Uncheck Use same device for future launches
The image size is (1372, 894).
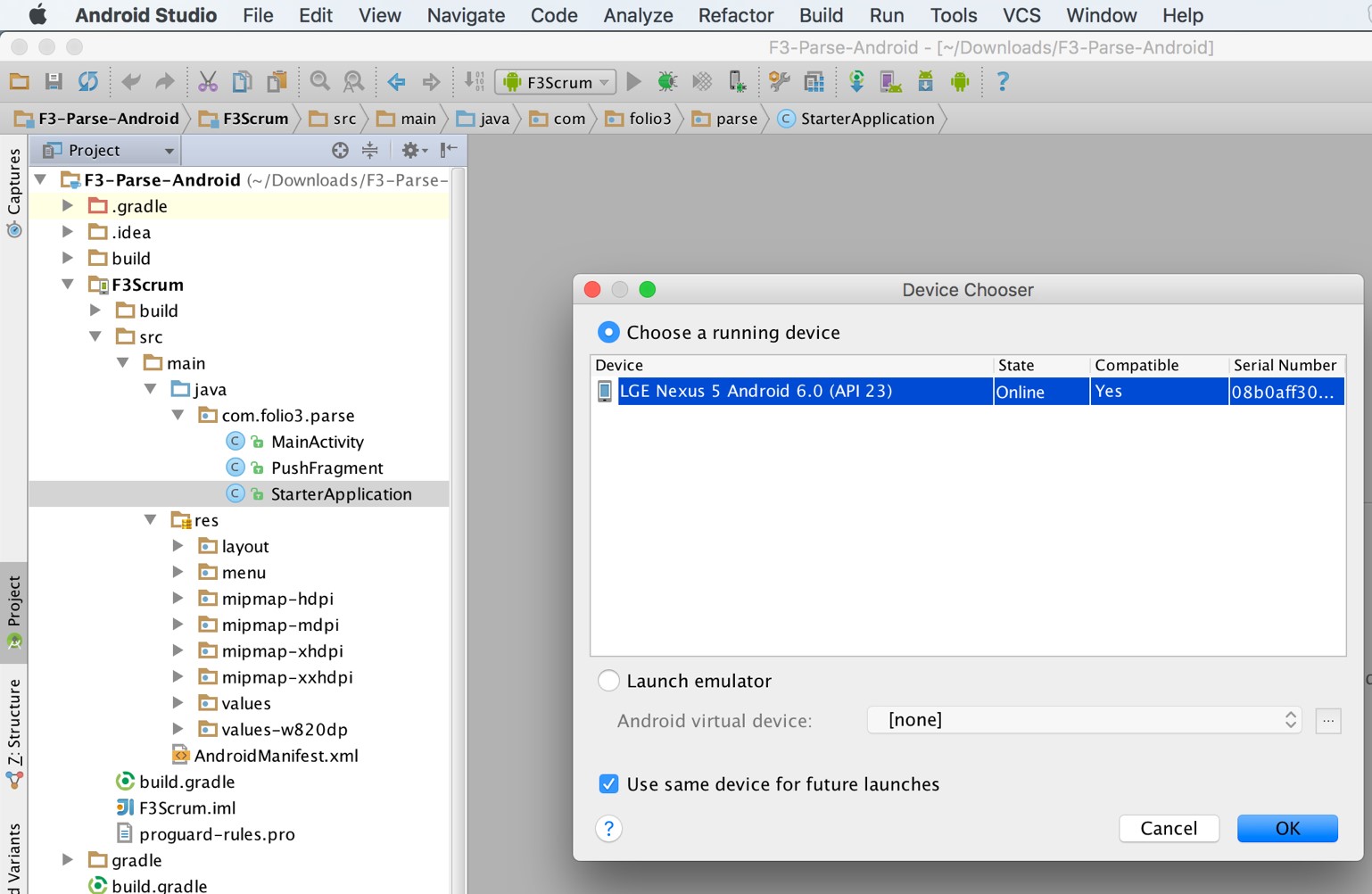coord(608,784)
